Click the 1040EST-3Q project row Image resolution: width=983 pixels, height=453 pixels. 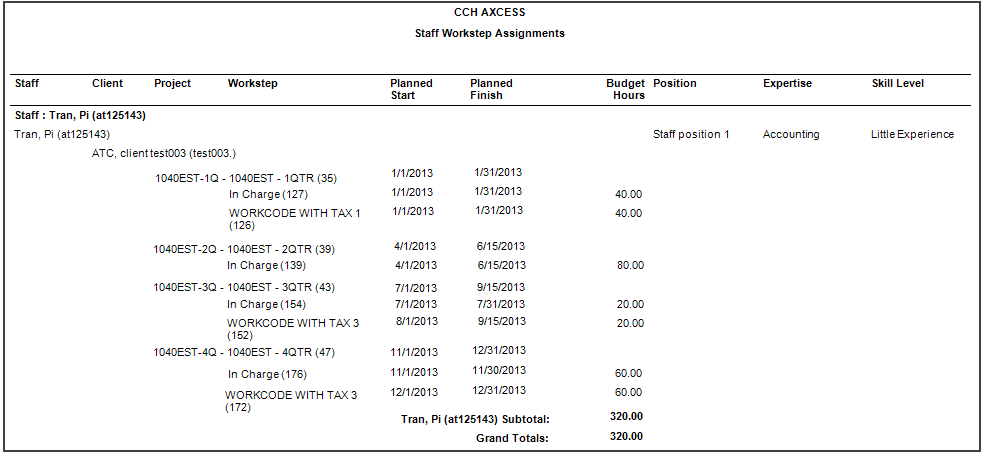244,287
